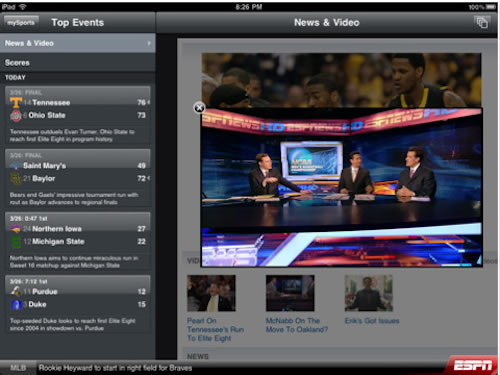Click the Ohio State team logo

click(16, 115)
